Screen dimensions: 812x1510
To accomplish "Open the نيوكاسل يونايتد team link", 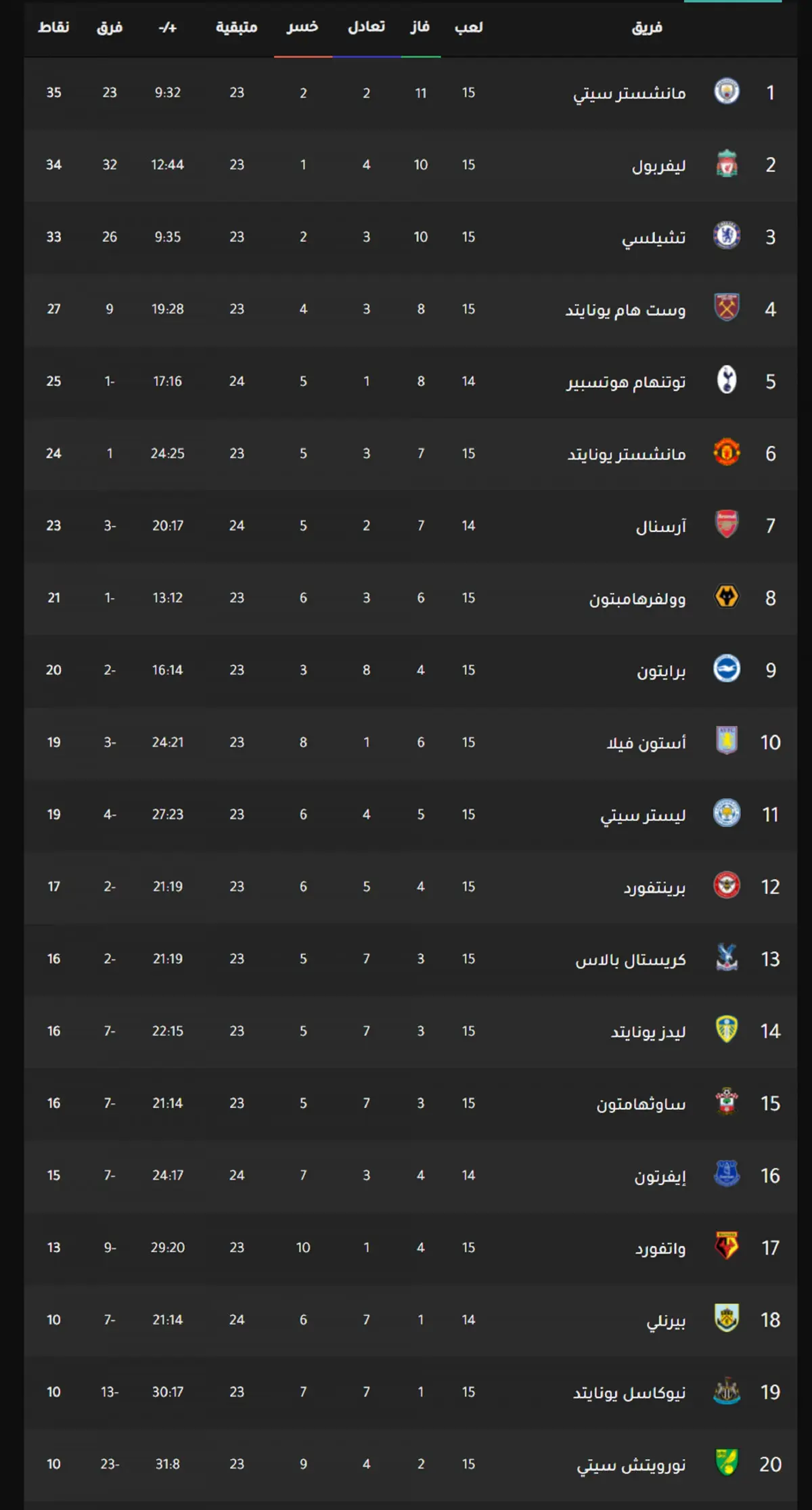I will pos(630,1393).
